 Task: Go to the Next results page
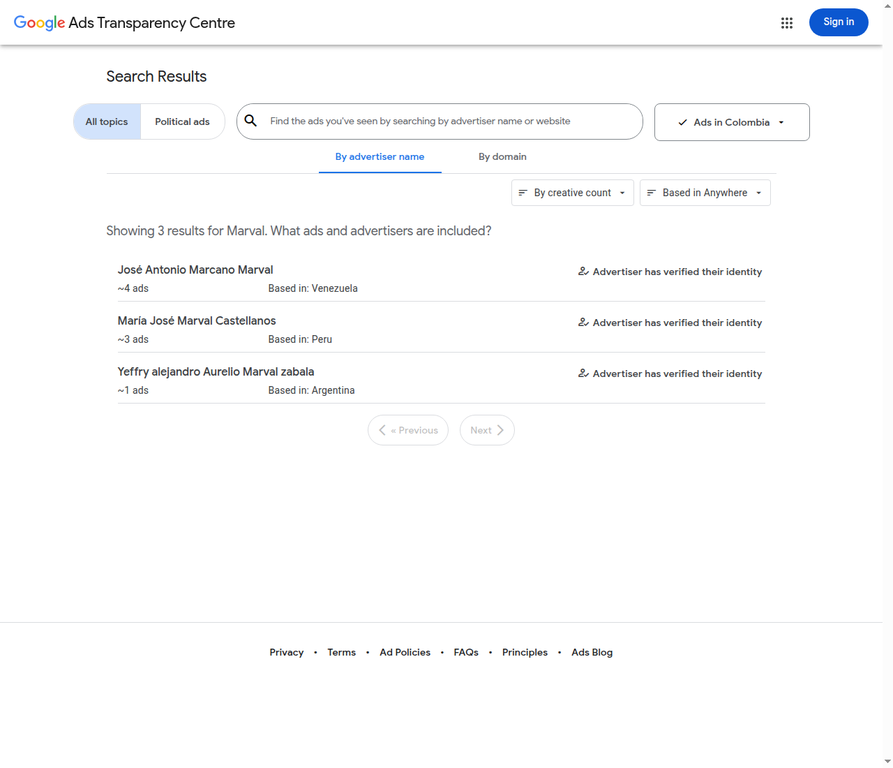[487, 430]
